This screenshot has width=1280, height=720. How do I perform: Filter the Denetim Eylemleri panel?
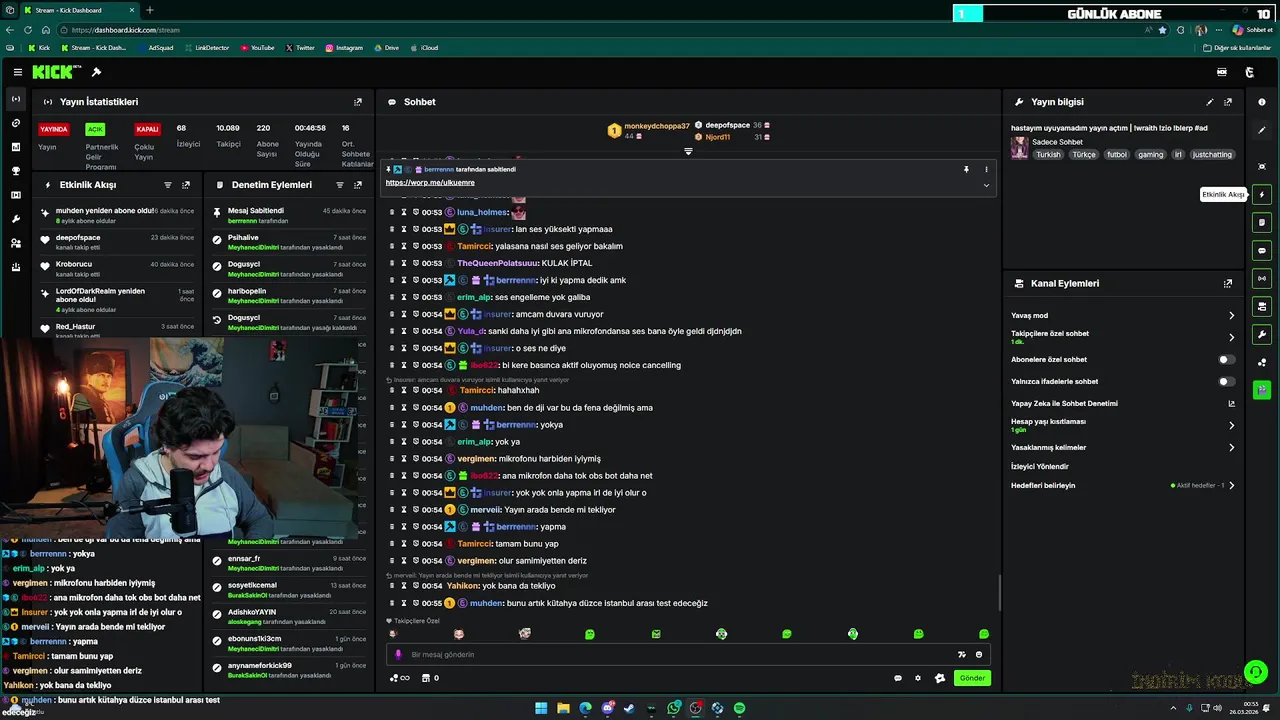pos(340,185)
